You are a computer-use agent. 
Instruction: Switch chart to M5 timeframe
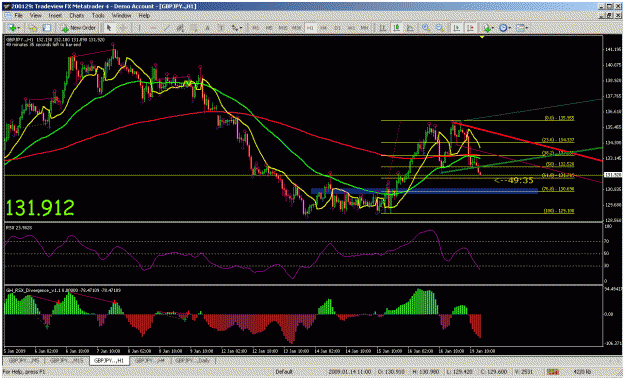point(269,28)
